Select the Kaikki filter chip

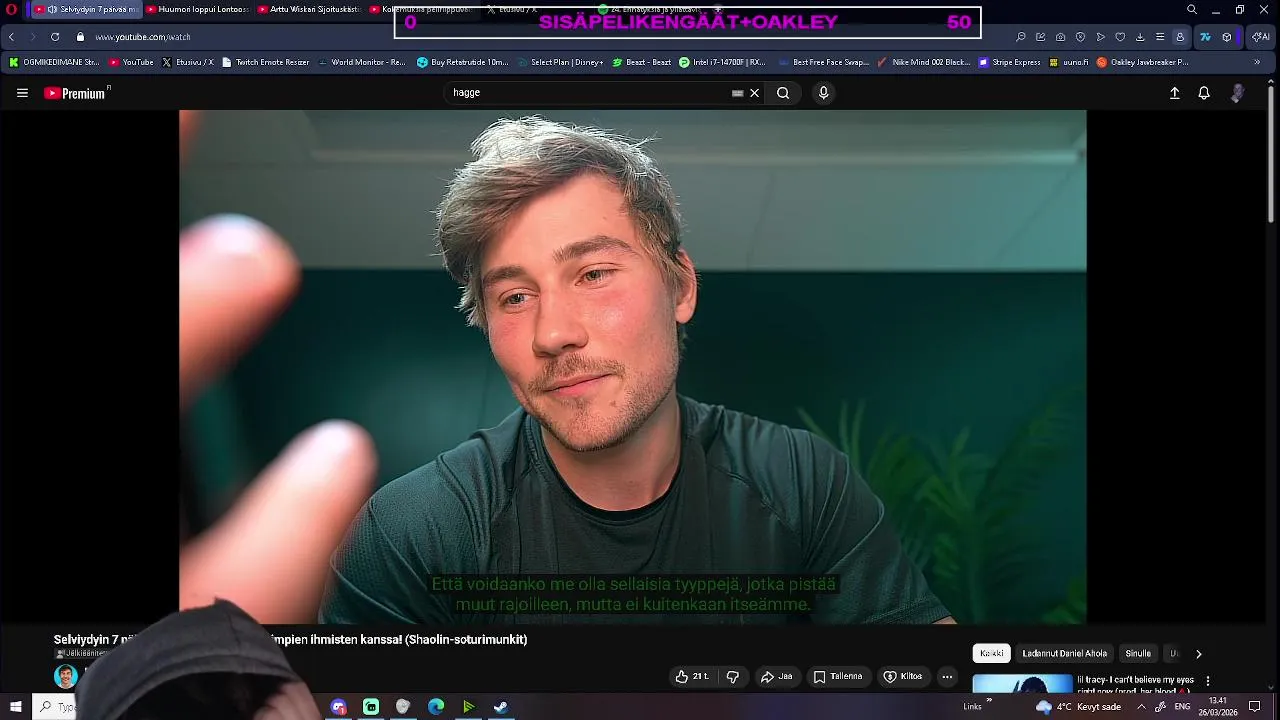[x=992, y=653]
